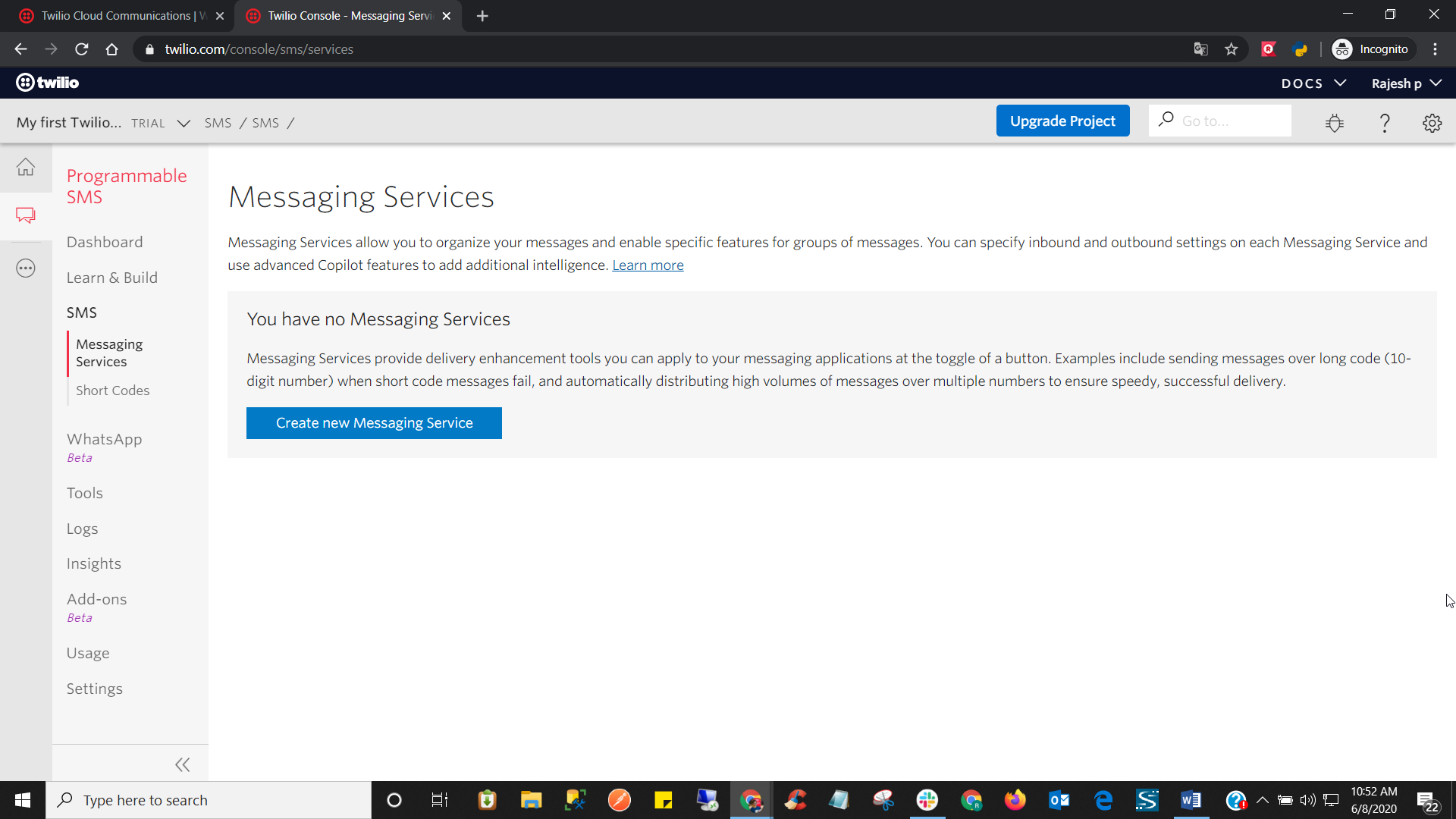Focus the Go to search field

click(1232, 121)
